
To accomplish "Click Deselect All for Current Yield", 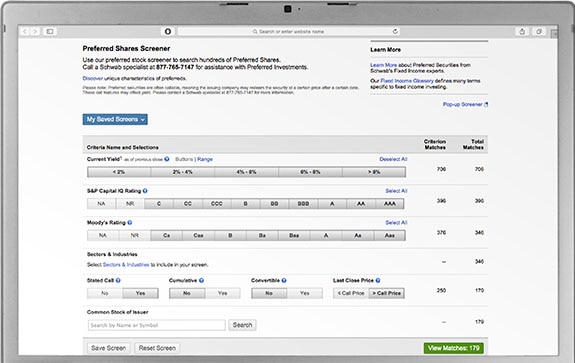I will (x=393, y=159).
